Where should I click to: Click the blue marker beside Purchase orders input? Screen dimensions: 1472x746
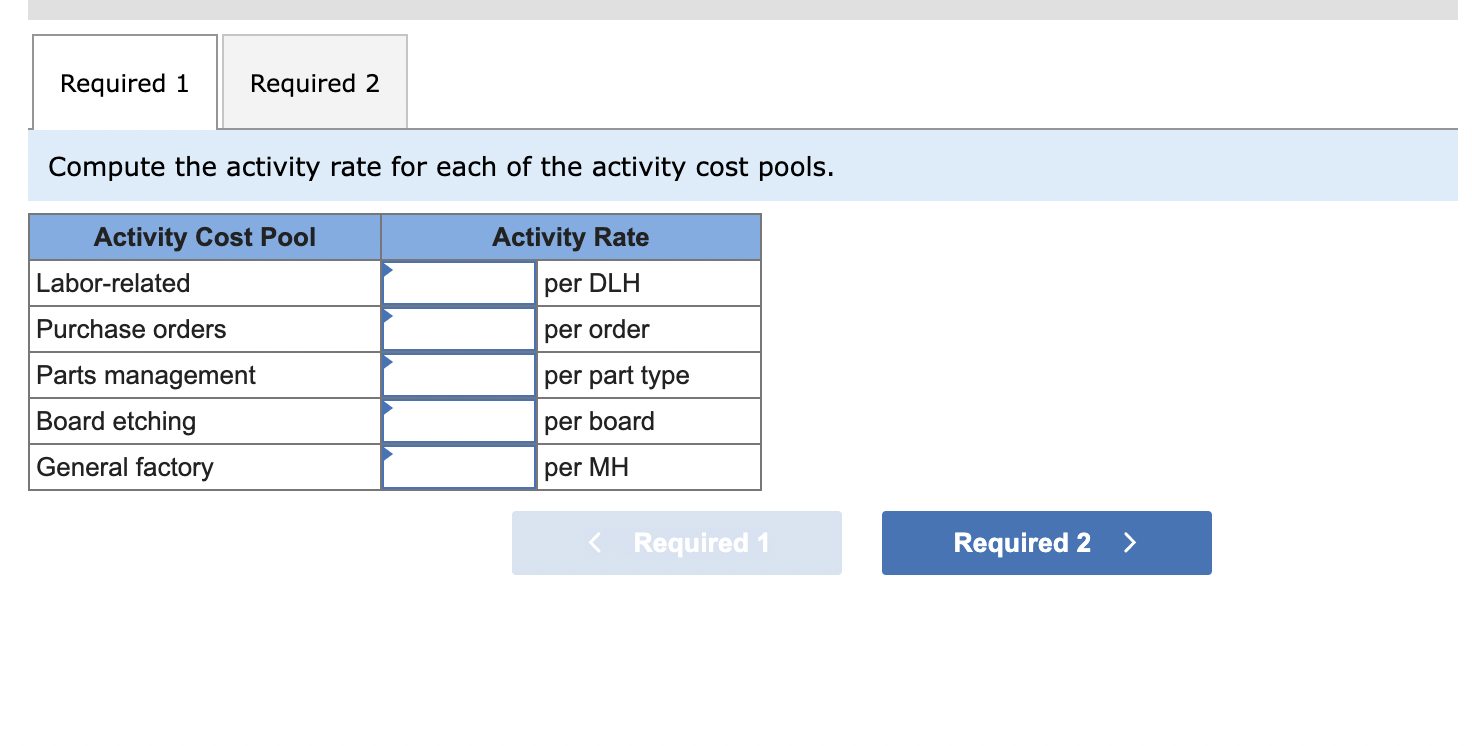(x=386, y=316)
